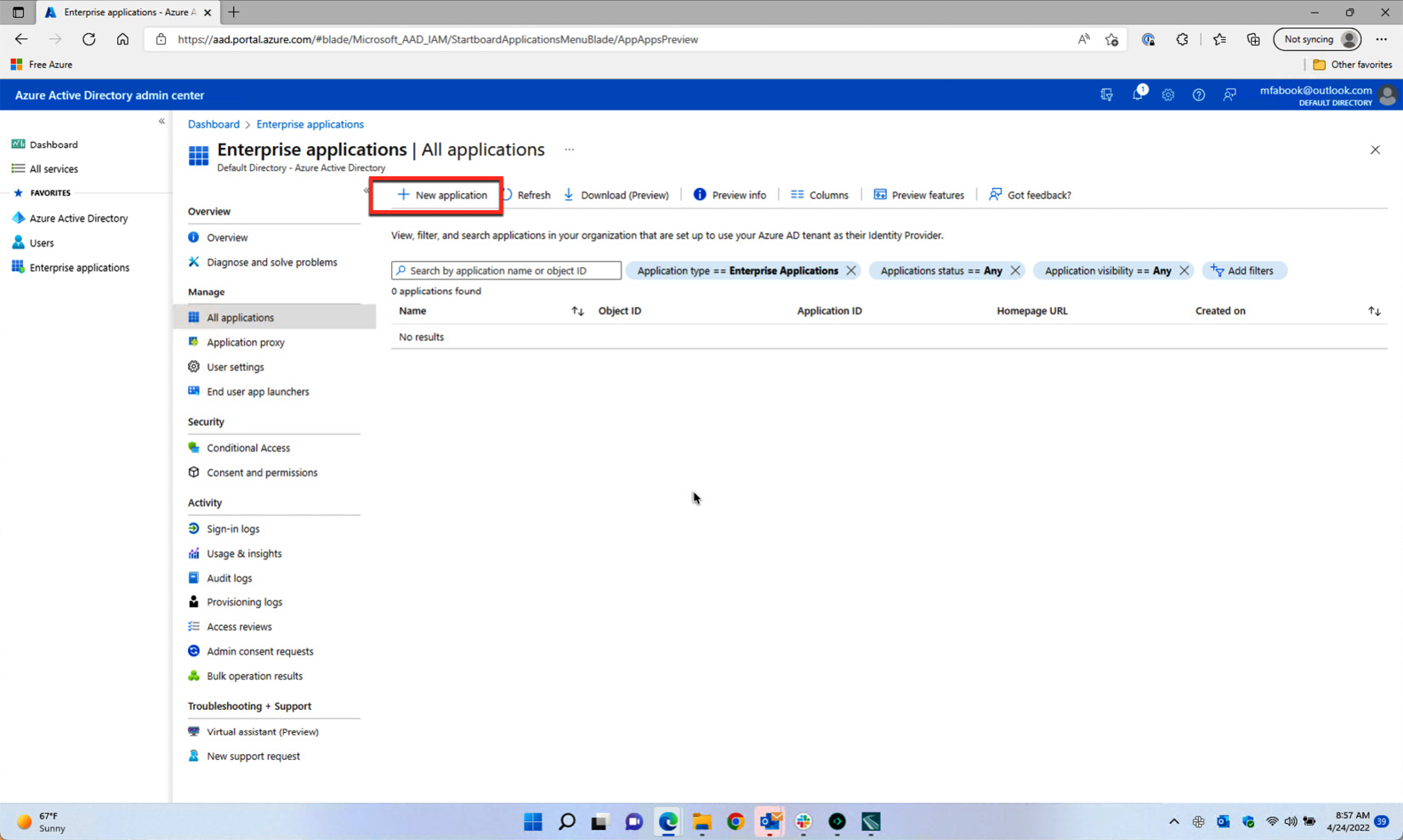Image resolution: width=1403 pixels, height=840 pixels.
Task: Click the Not syncing profile button
Action: (x=1318, y=39)
